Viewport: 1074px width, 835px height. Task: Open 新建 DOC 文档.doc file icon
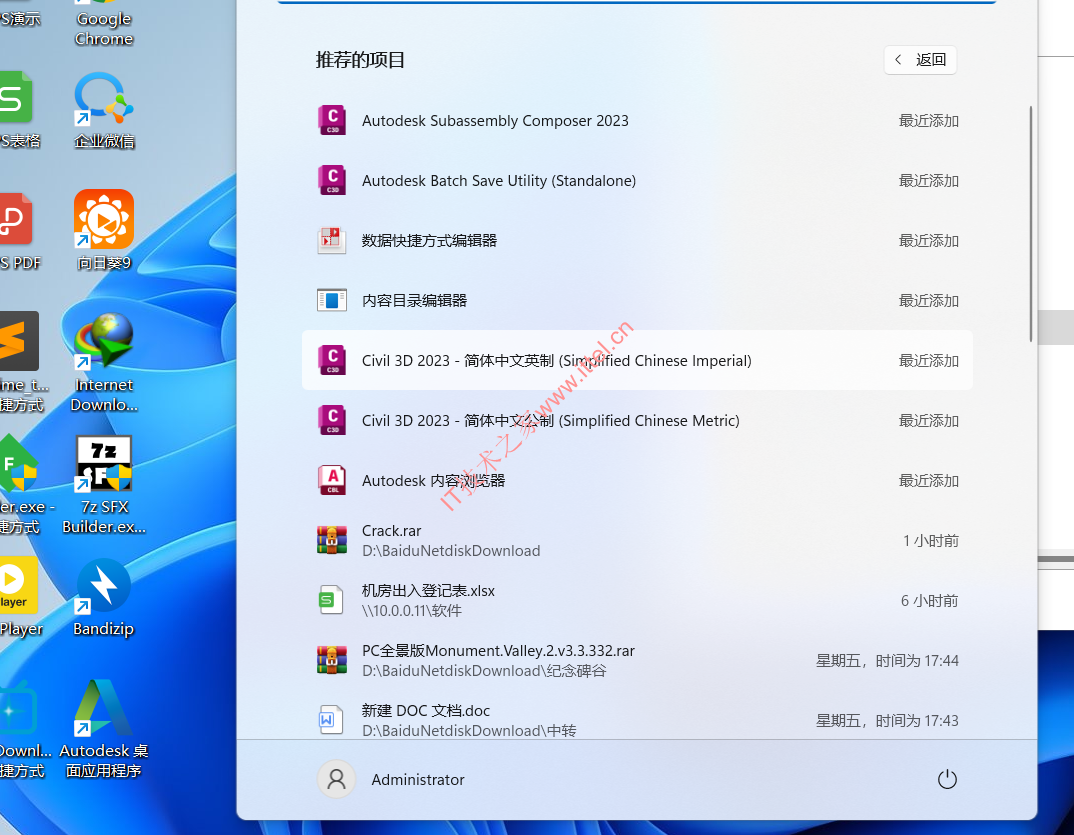coord(332,720)
